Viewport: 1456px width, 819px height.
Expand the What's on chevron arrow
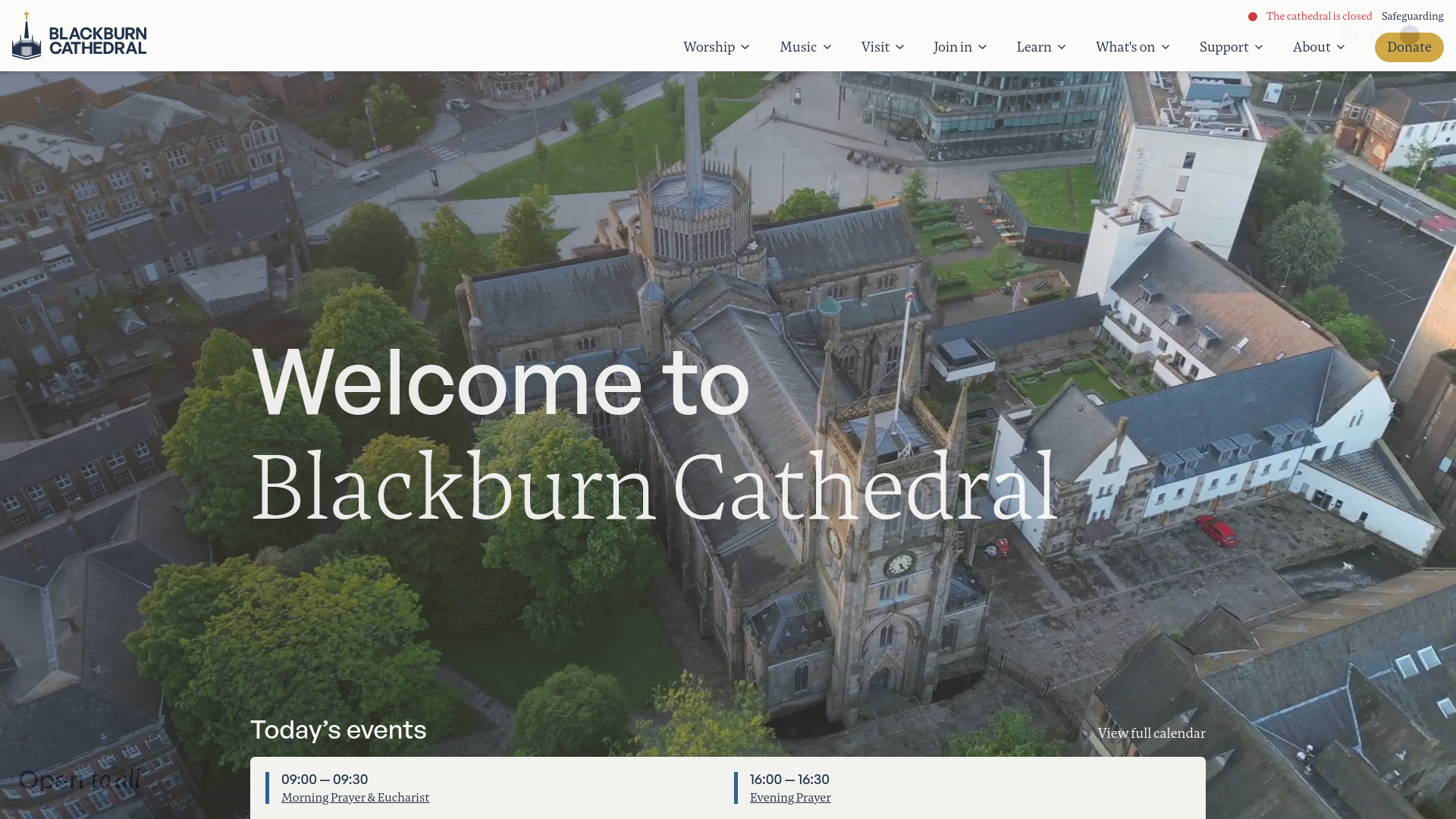point(1166,47)
